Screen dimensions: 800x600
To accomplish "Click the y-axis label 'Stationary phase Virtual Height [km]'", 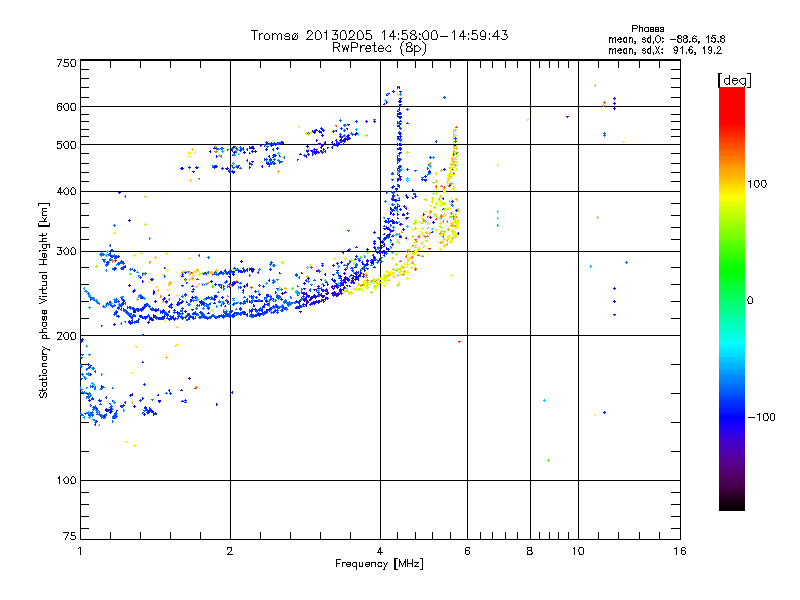I will 44,301.
